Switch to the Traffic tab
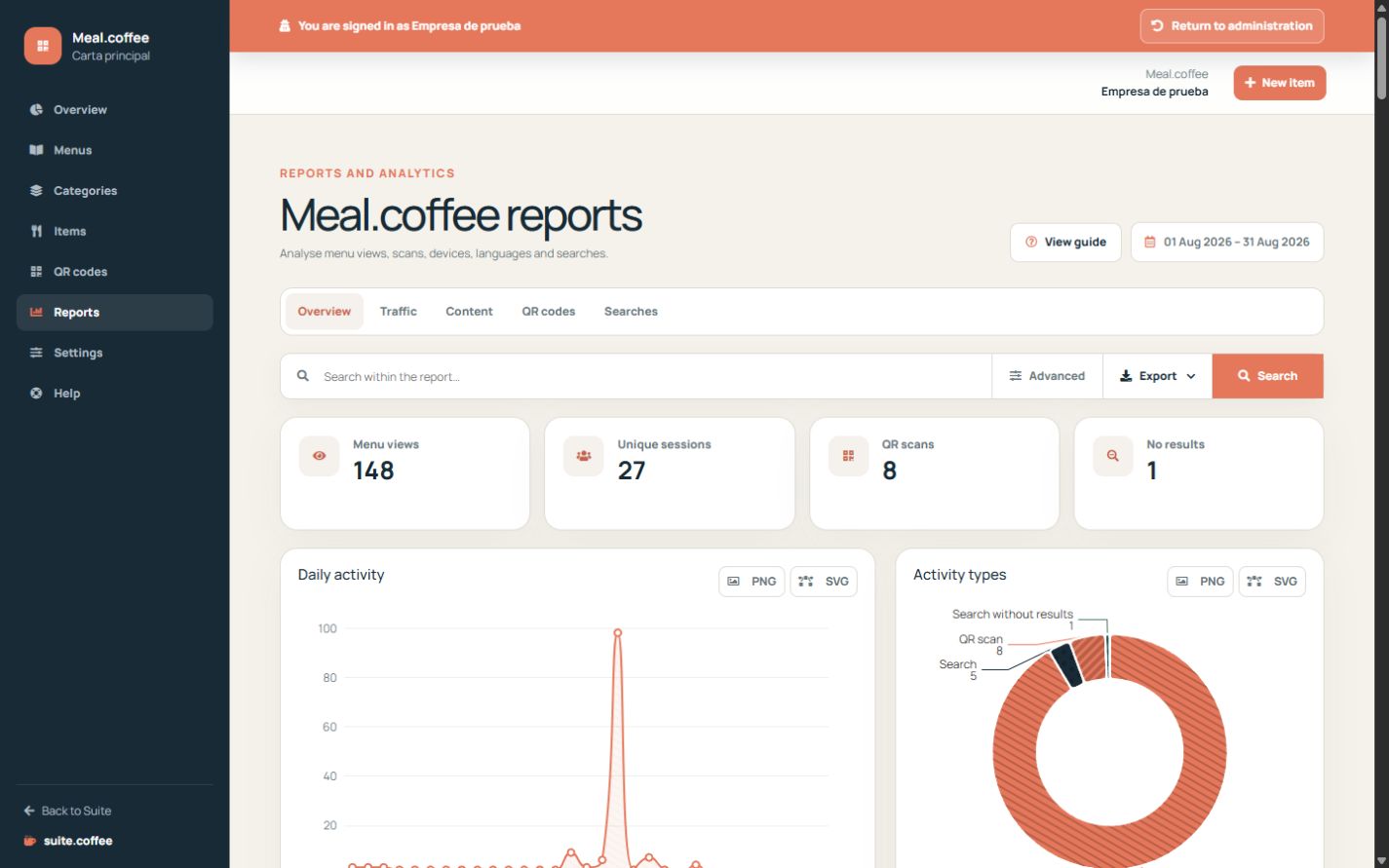Viewport: 1389px width, 868px height. tap(399, 312)
